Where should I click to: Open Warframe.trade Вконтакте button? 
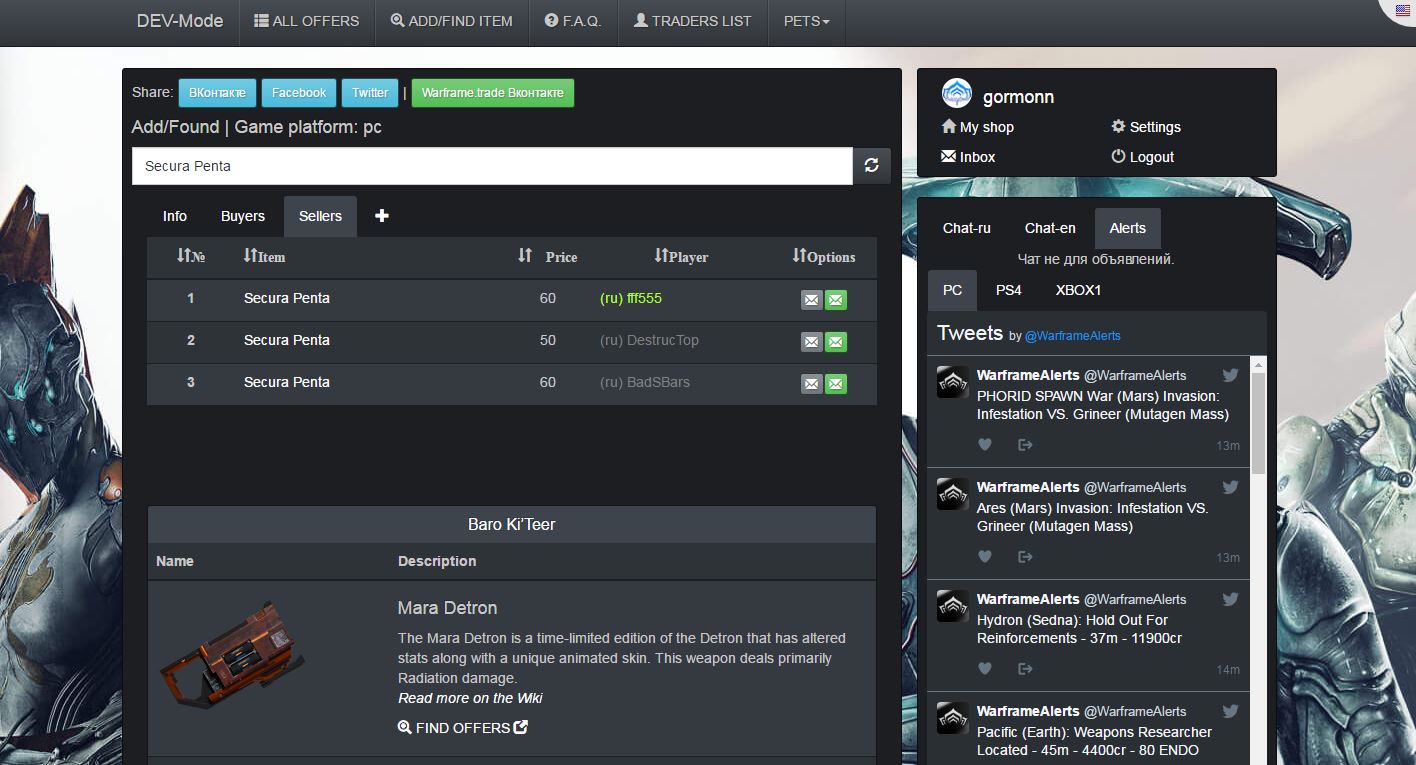click(x=493, y=93)
